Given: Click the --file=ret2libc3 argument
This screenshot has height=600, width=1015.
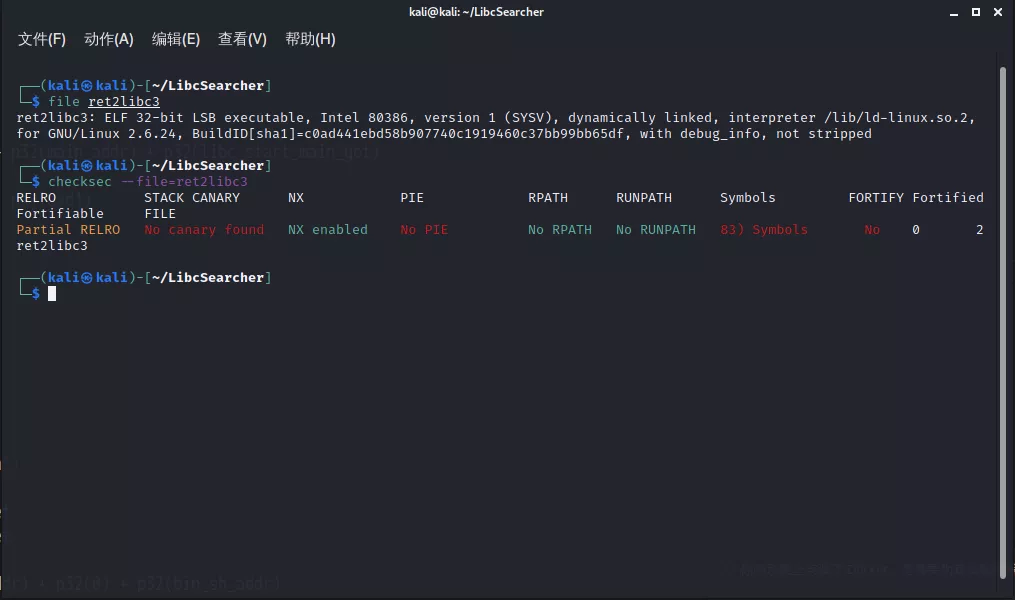Looking at the screenshot, I should 184,182.
